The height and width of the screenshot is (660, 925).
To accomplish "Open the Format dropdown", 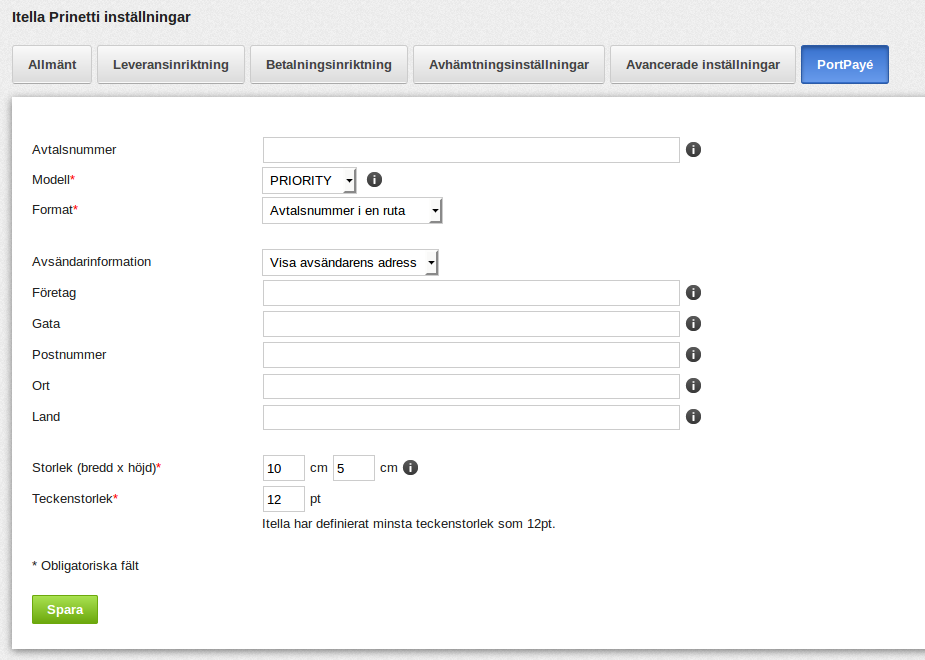I will (x=352, y=211).
